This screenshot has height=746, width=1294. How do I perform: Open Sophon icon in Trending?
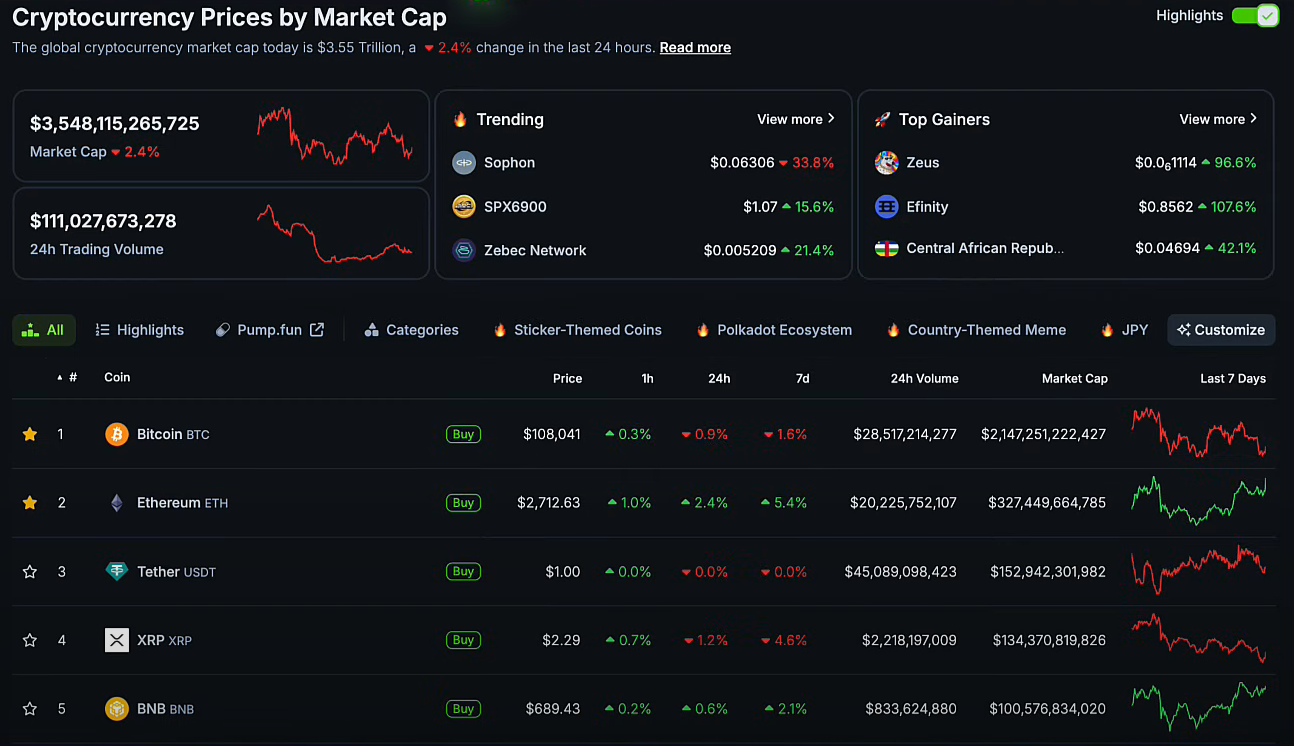tap(464, 163)
